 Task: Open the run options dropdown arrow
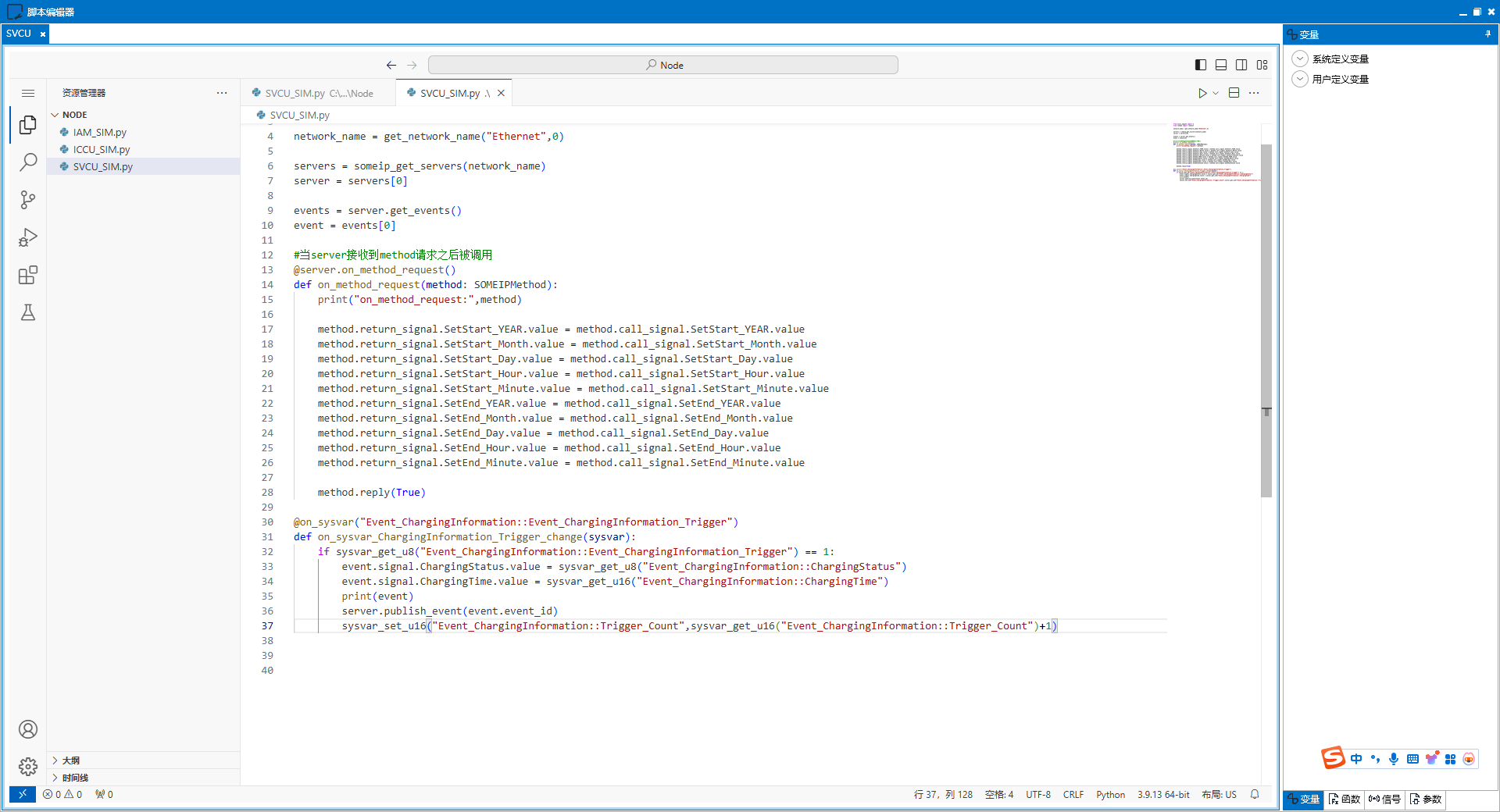click(x=1216, y=93)
